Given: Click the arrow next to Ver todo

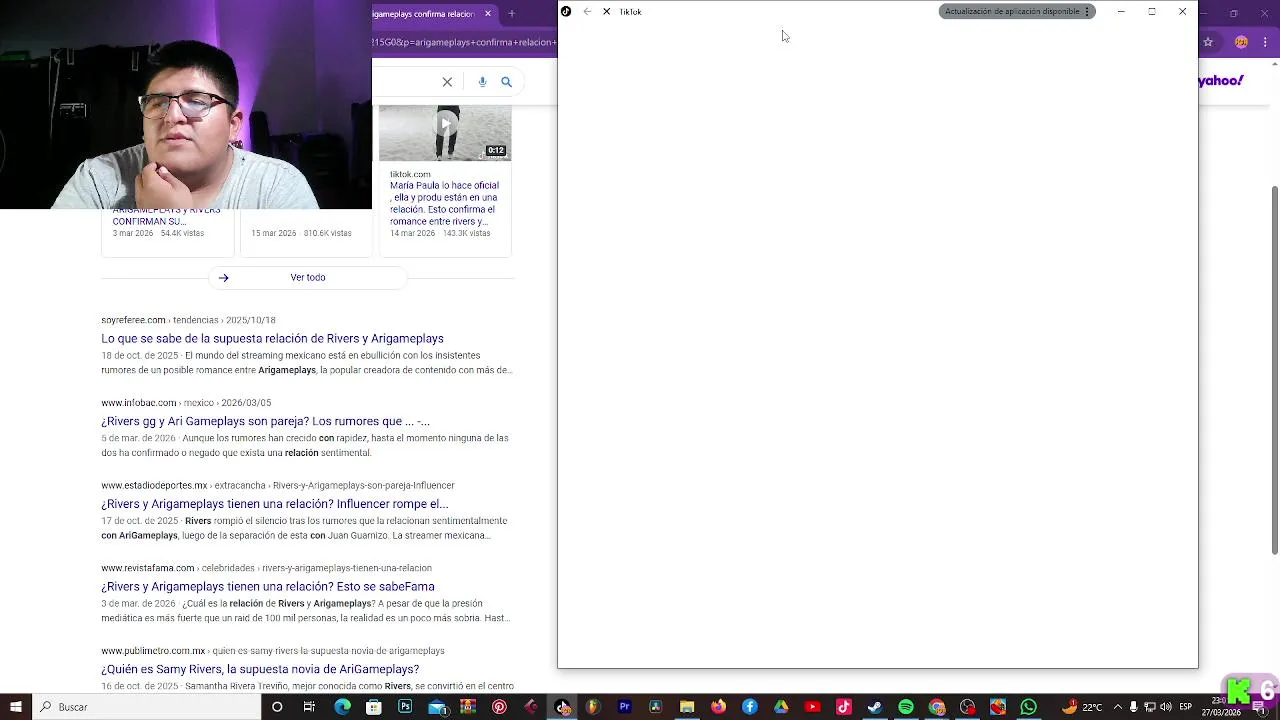Looking at the screenshot, I should [224, 278].
